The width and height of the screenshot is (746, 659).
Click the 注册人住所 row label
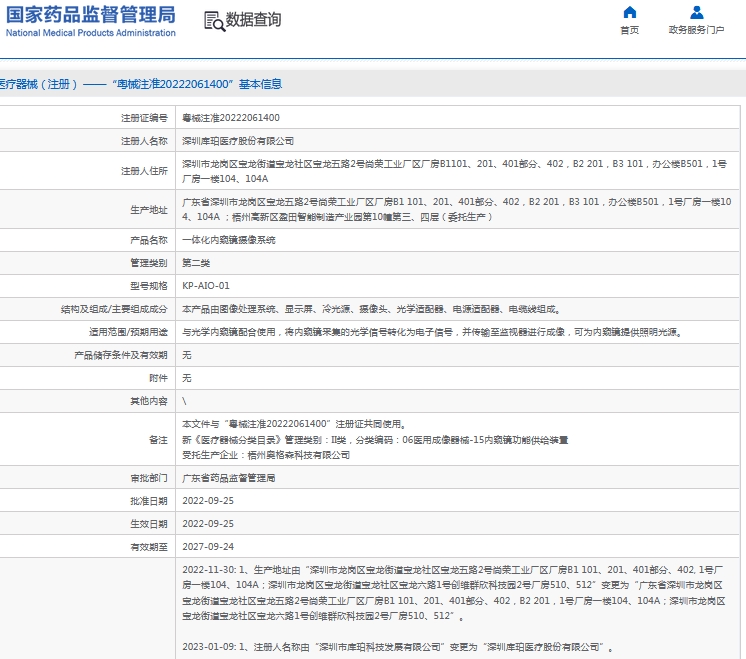[x=144, y=171]
